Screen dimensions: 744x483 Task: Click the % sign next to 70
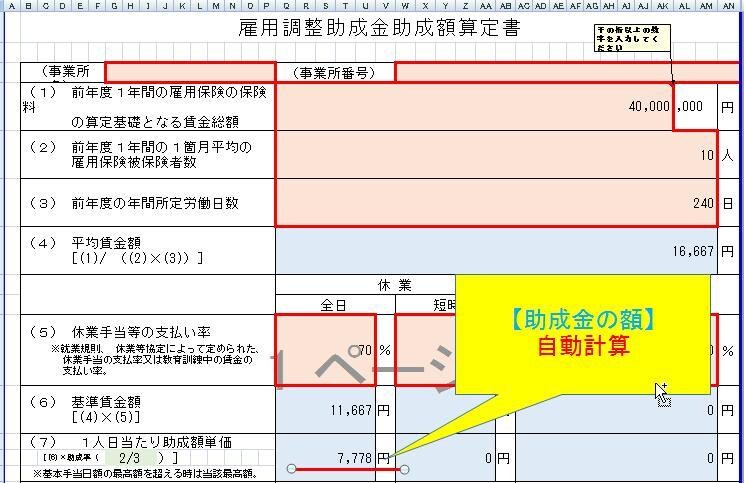[x=385, y=350]
